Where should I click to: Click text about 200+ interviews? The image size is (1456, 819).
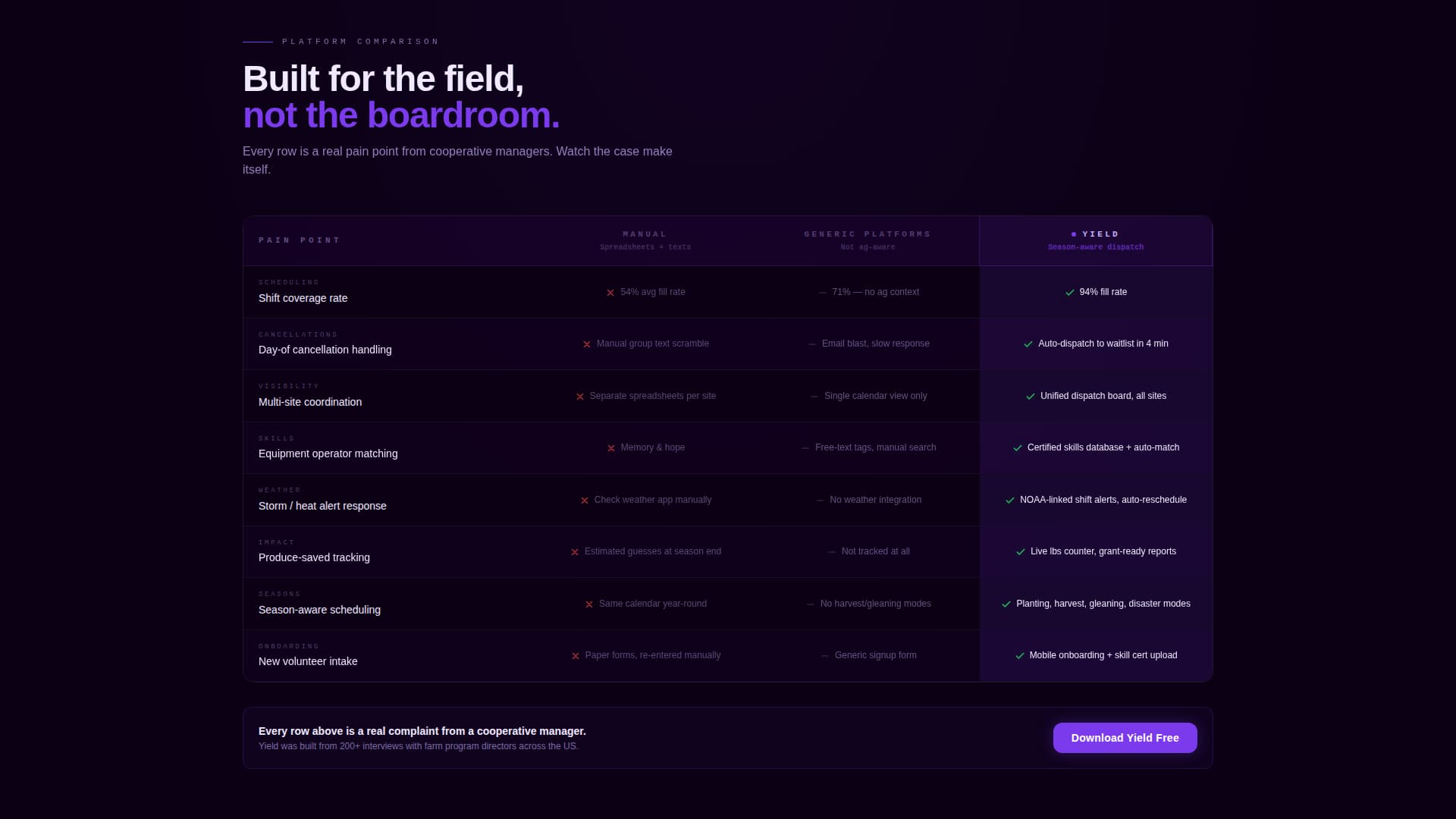418,746
